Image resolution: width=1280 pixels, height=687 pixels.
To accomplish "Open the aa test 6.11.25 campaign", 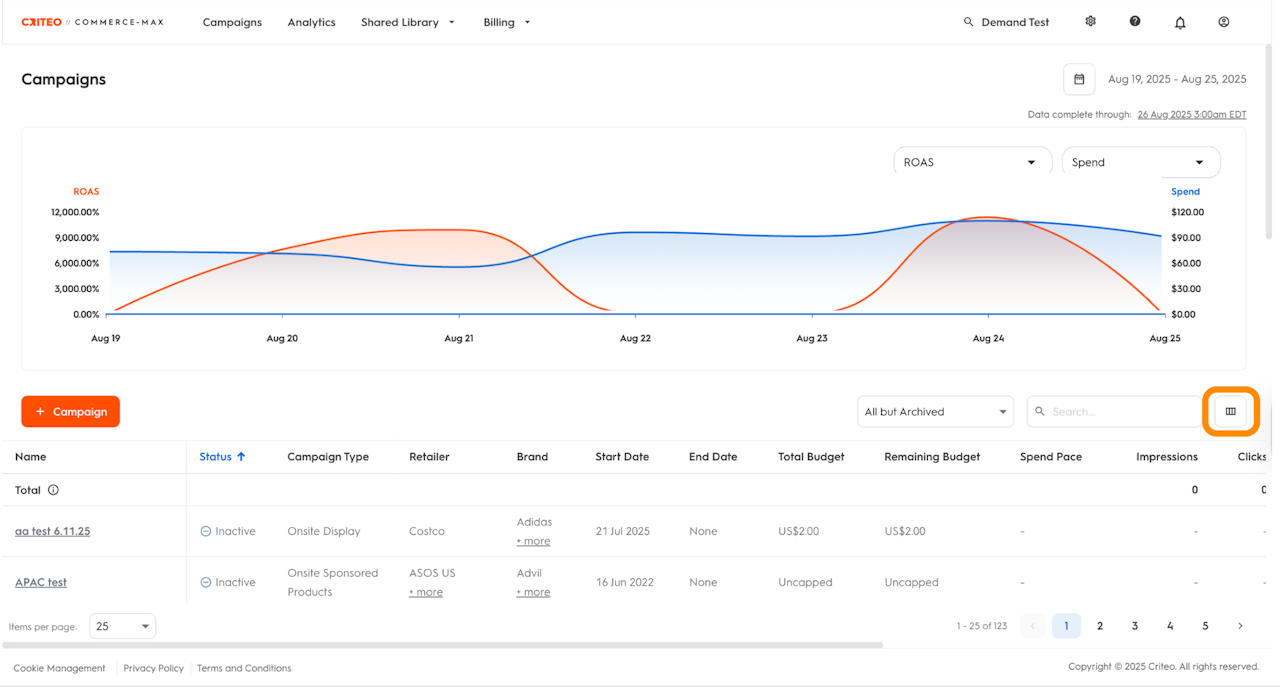I will coord(52,531).
